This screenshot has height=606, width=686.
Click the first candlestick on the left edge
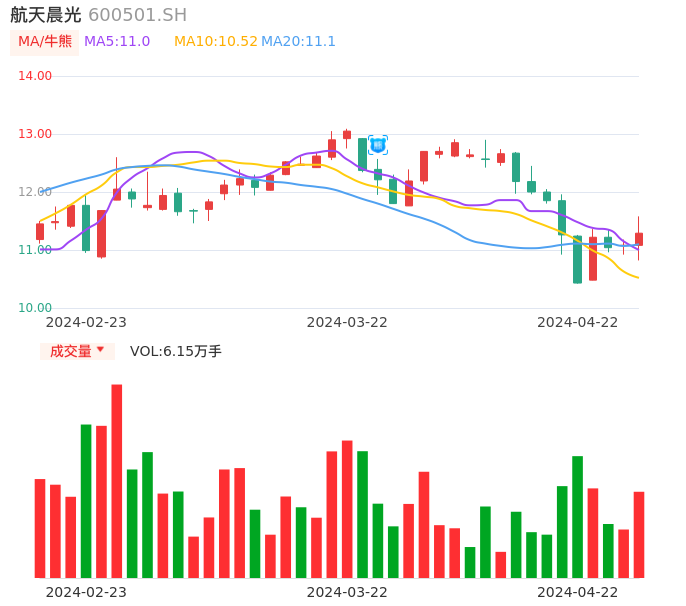coord(40,231)
